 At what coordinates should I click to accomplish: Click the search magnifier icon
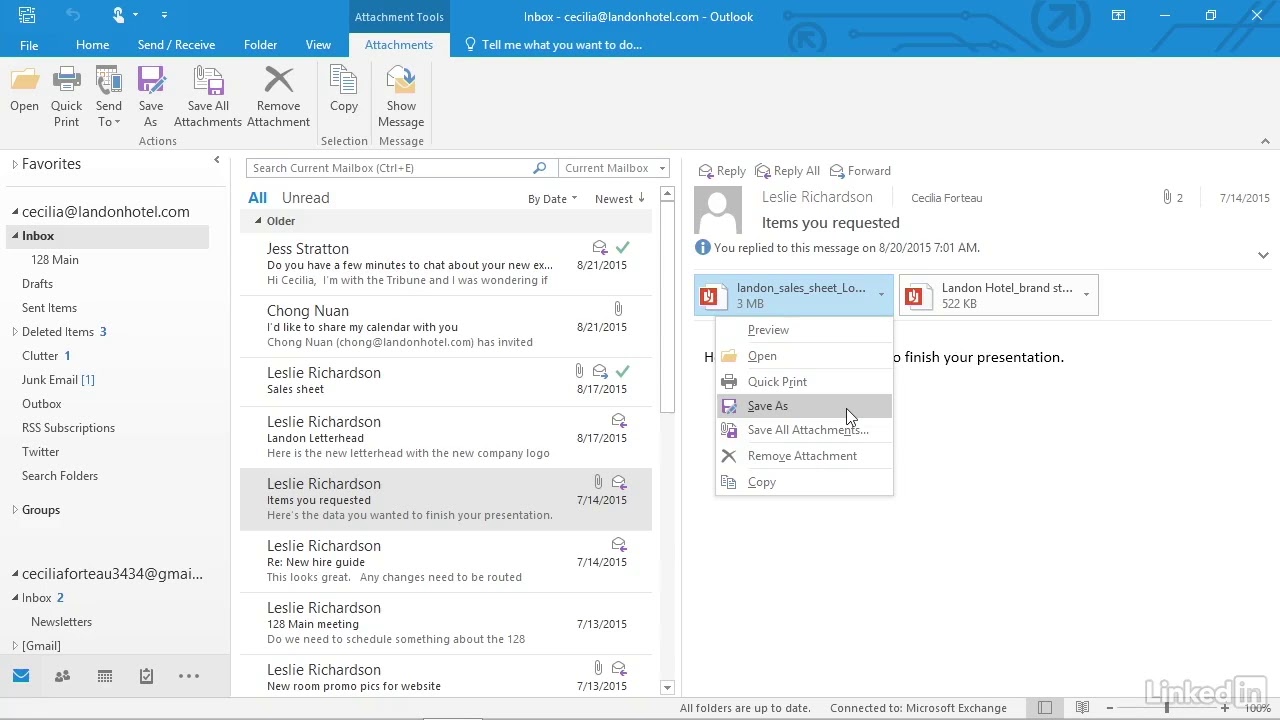pyautogui.click(x=540, y=168)
